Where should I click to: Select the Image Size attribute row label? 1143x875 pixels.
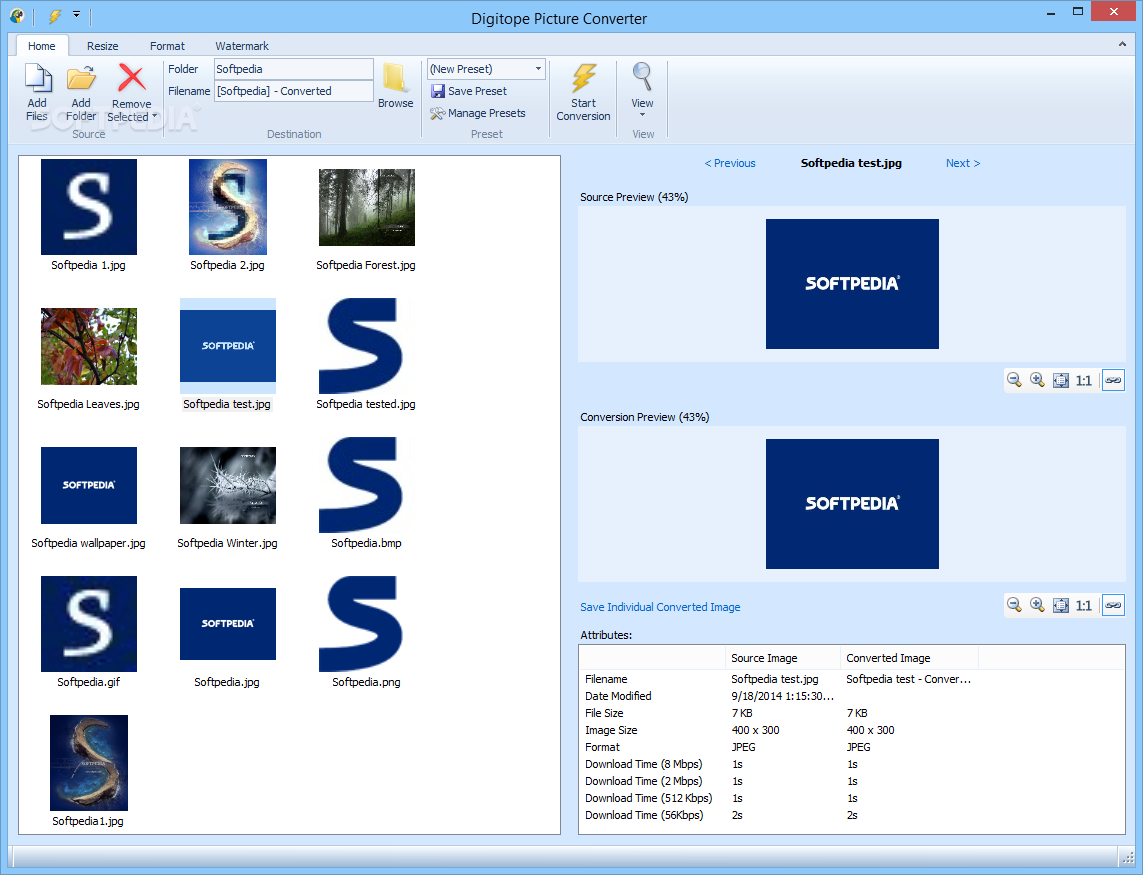click(611, 730)
